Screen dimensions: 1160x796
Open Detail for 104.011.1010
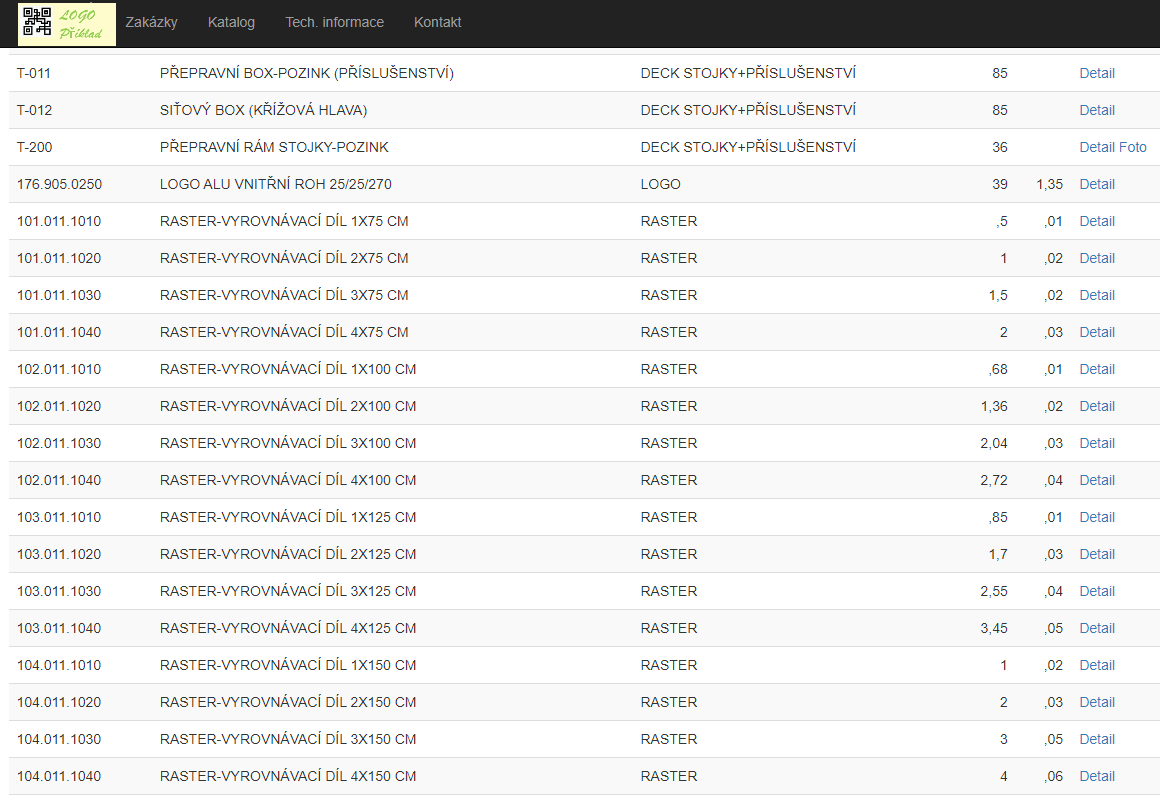tap(1096, 665)
